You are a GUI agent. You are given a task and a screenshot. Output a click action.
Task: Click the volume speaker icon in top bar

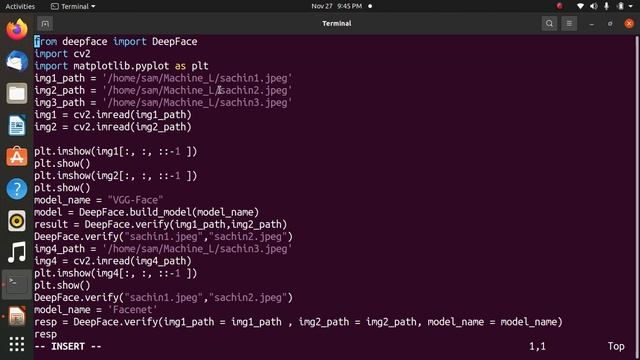pyautogui.click(x=593, y=6)
